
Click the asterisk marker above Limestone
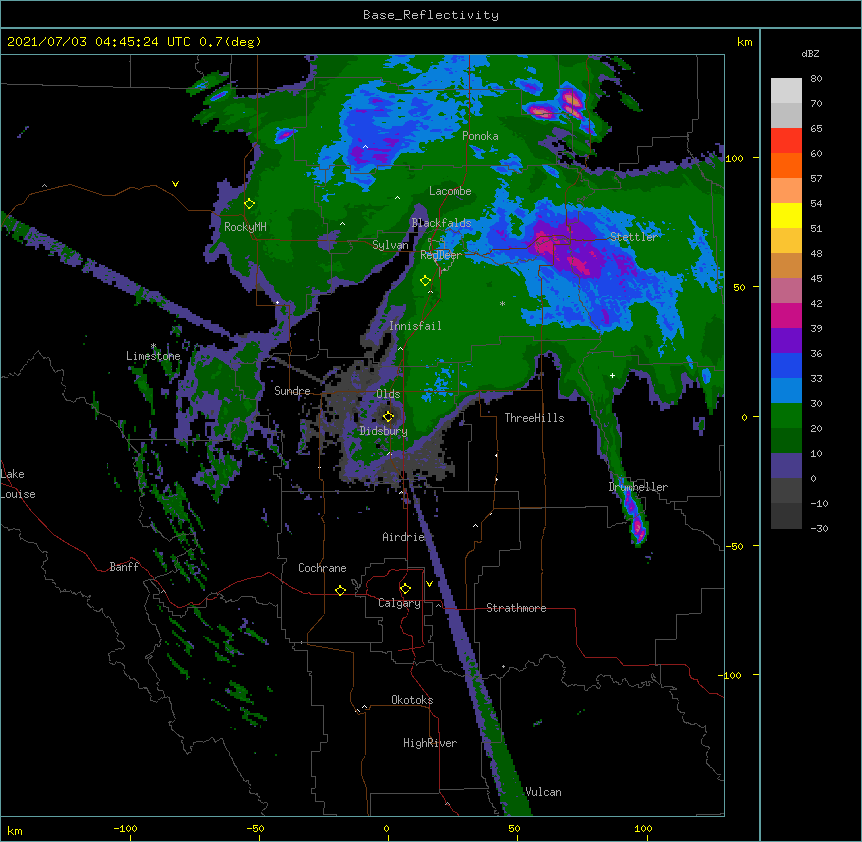(154, 346)
